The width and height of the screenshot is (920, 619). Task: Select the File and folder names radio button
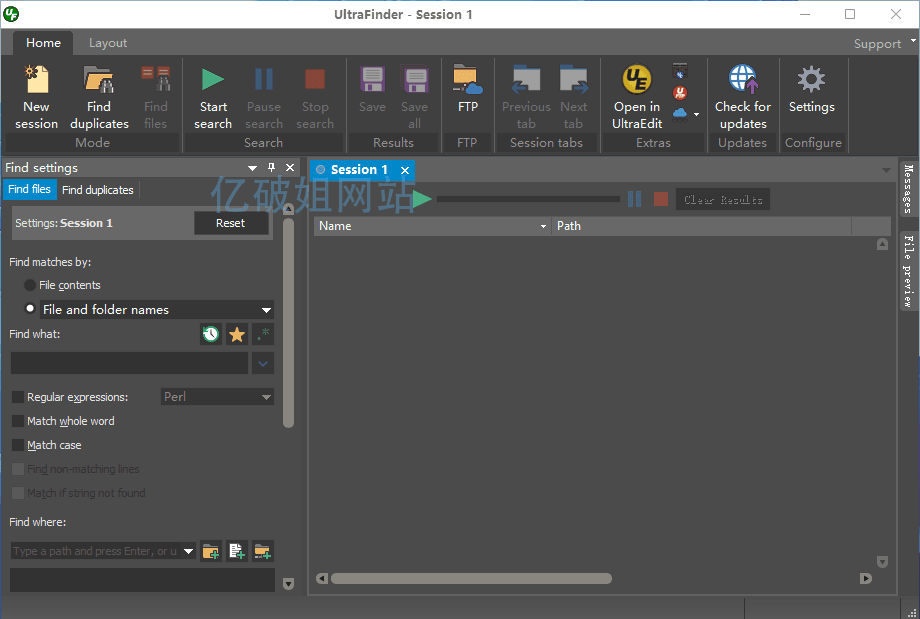click(30, 309)
